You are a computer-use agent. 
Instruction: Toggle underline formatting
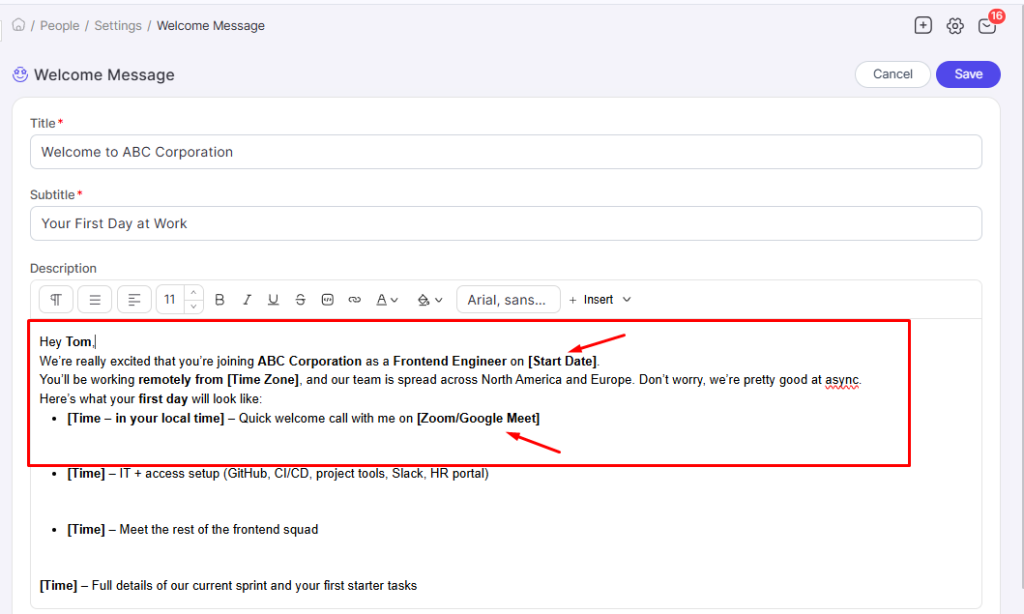[273, 299]
